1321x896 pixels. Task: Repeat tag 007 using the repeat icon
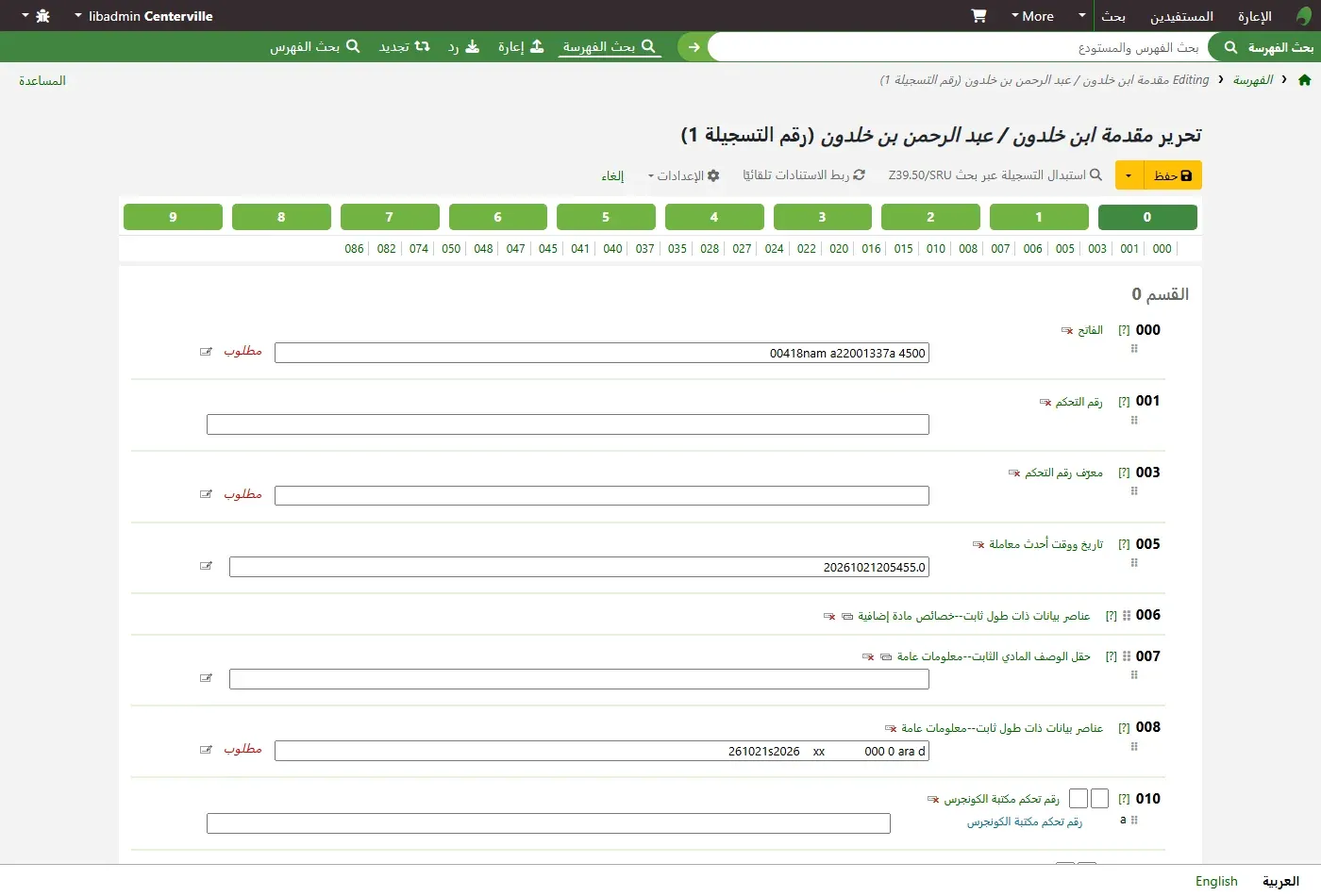click(886, 656)
